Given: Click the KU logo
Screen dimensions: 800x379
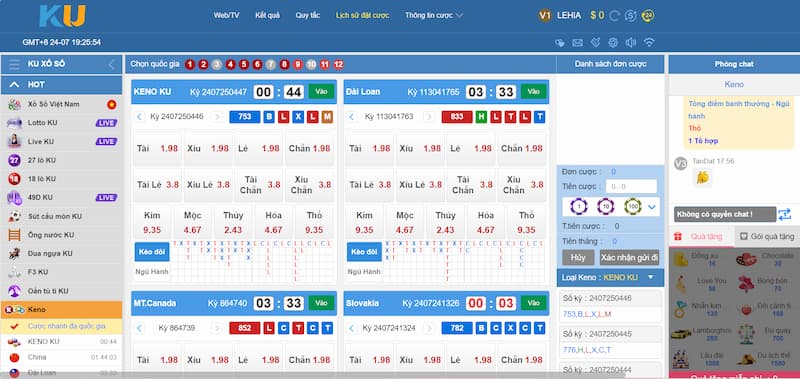Looking at the screenshot, I should 62,15.
